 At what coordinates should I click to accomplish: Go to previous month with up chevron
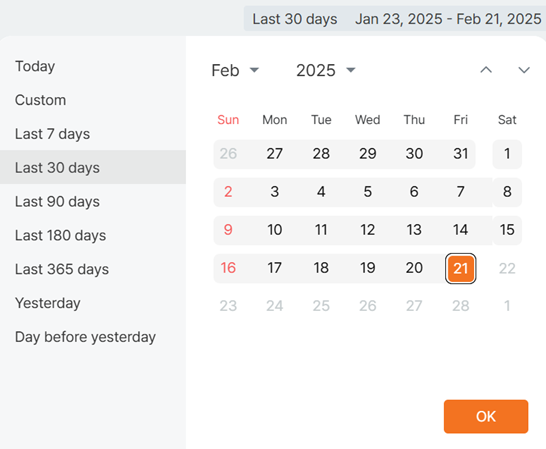click(x=486, y=70)
